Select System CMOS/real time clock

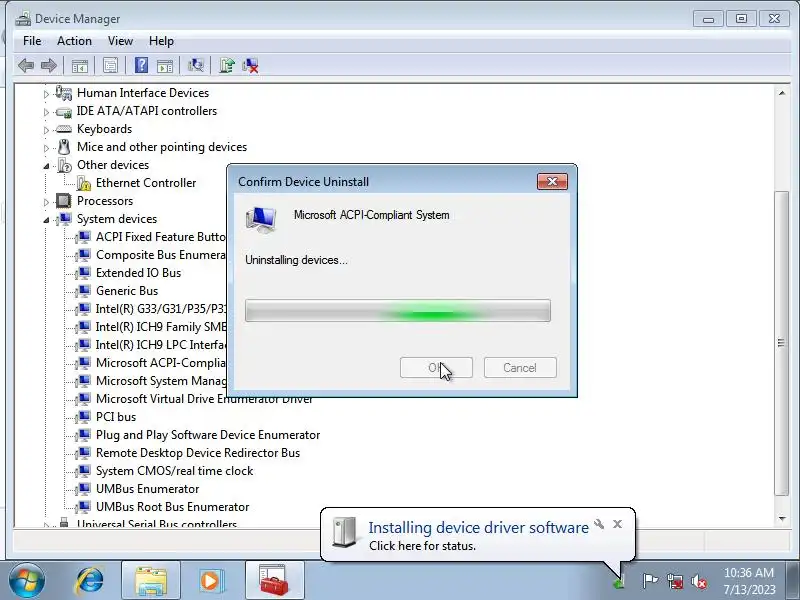(174, 470)
